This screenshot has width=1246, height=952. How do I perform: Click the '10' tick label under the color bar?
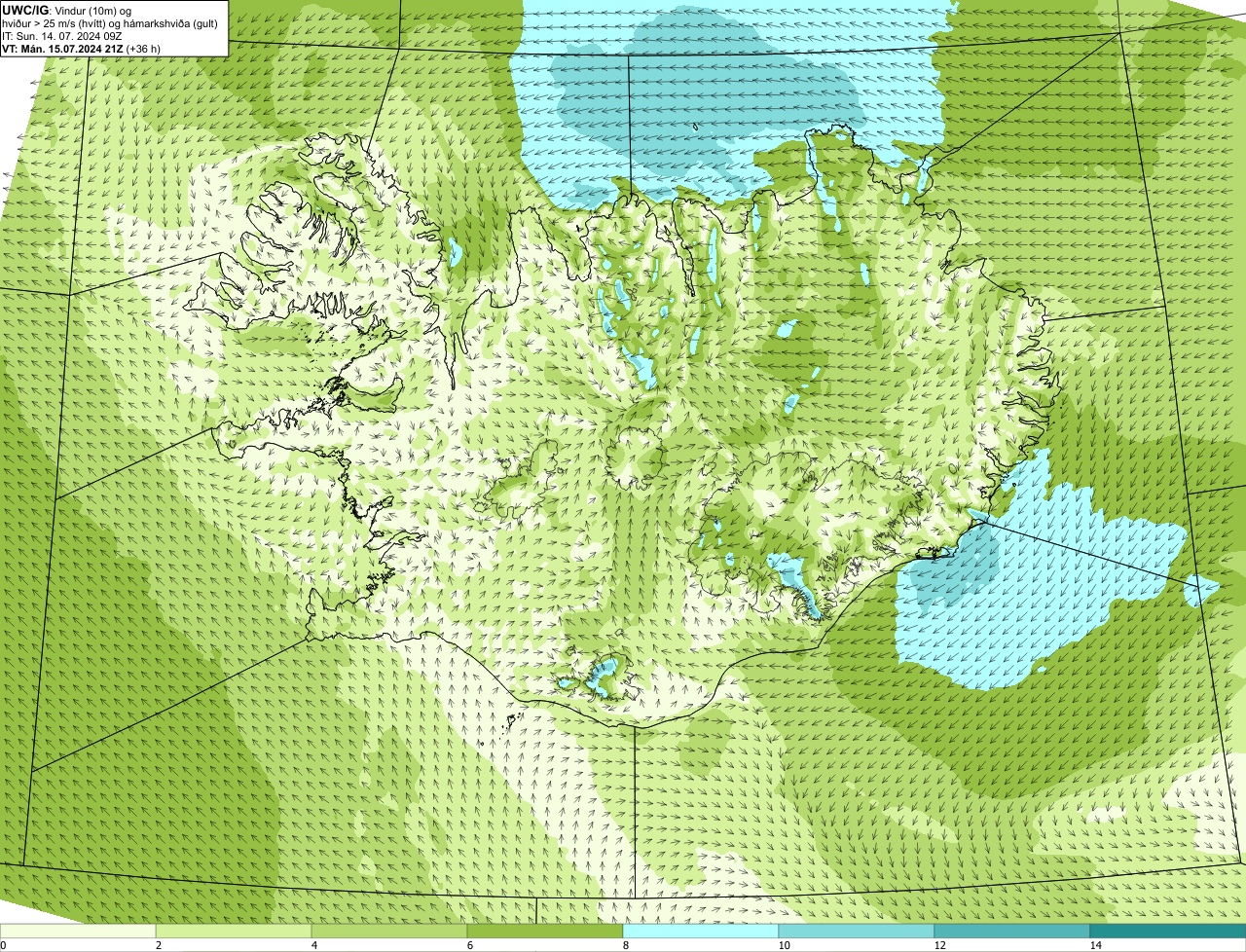pyautogui.click(x=784, y=945)
